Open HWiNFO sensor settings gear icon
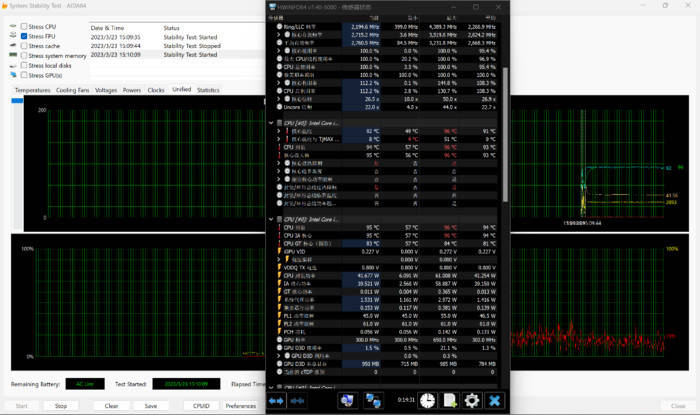Image resolution: width=700 pixels, height=415 pixels. pyautogui.click(x=472, y=401)
